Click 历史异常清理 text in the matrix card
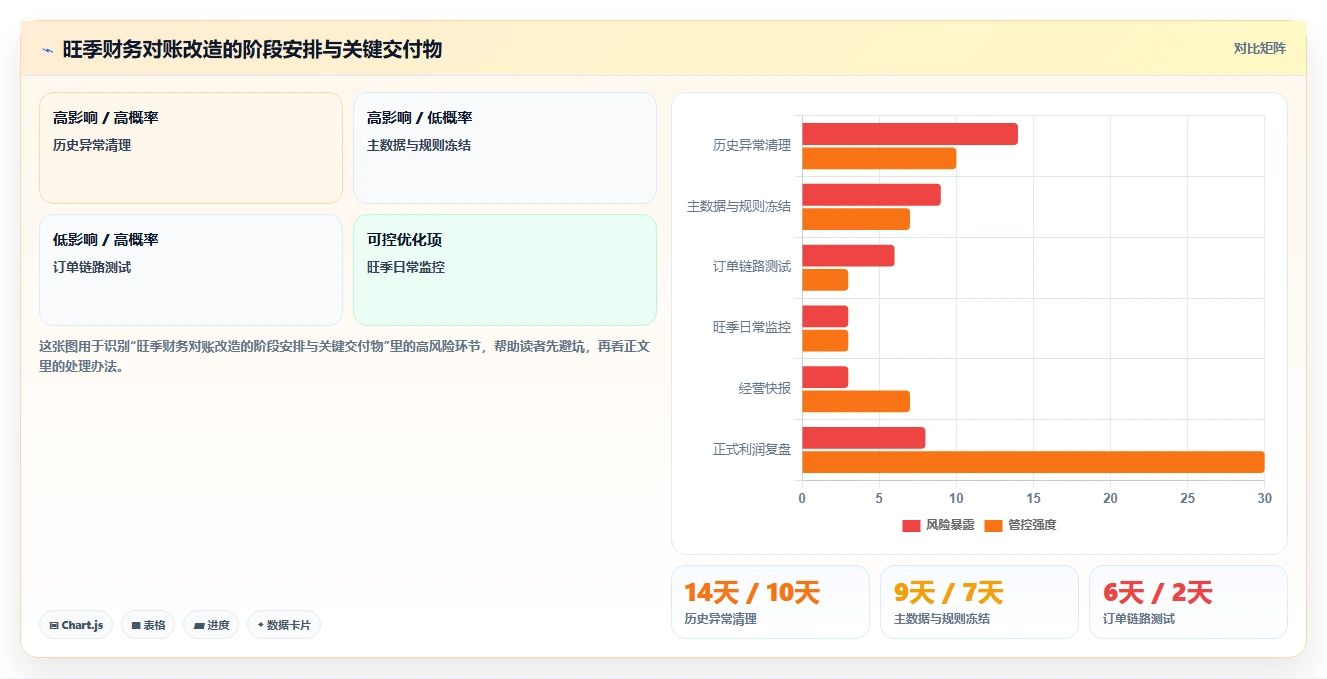1327x679 pixels. tap(92, 145)
